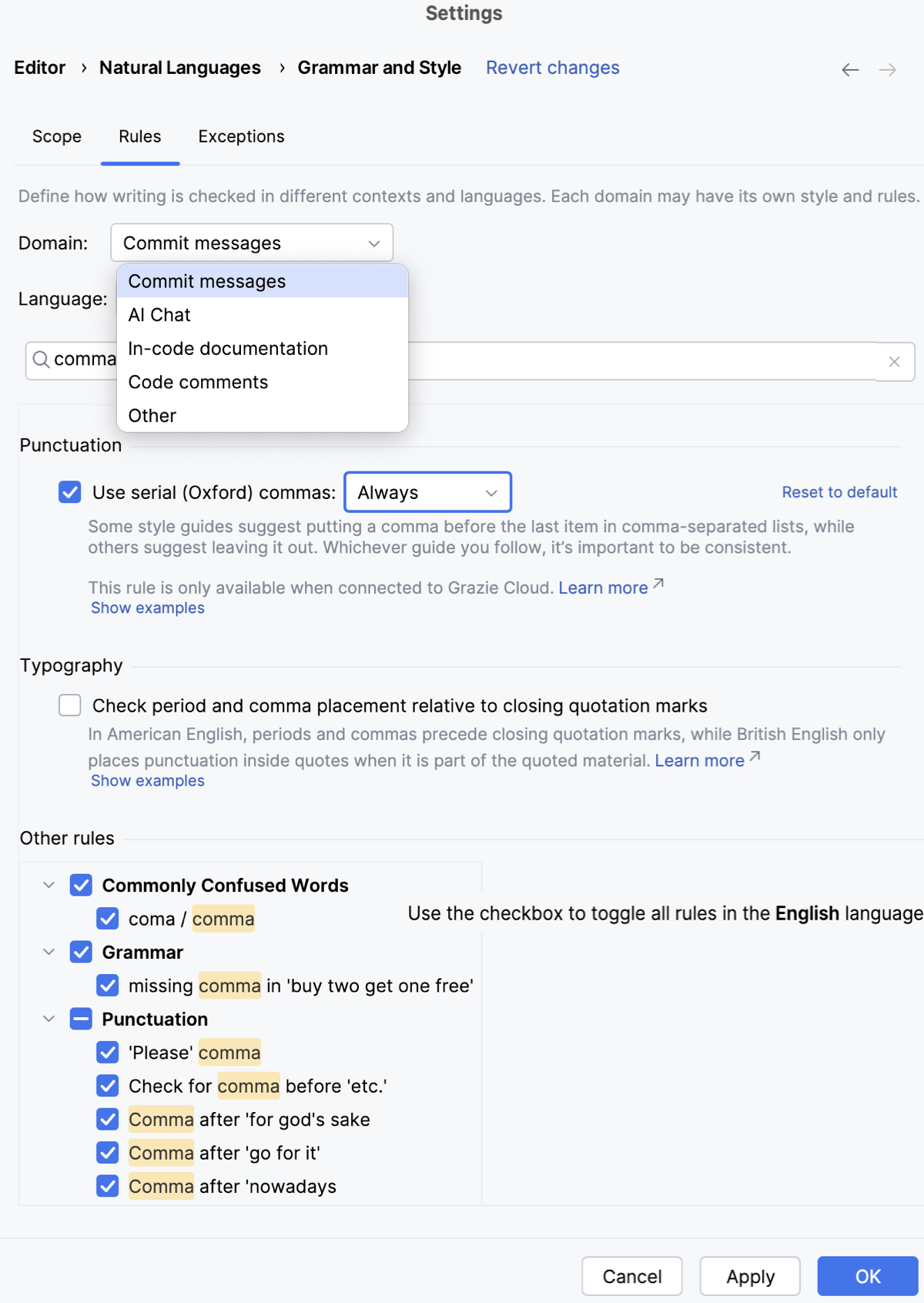The height and width of the screenshot is (1303, 924).
Task: Click Revert changes
Action: coord(552,68)
